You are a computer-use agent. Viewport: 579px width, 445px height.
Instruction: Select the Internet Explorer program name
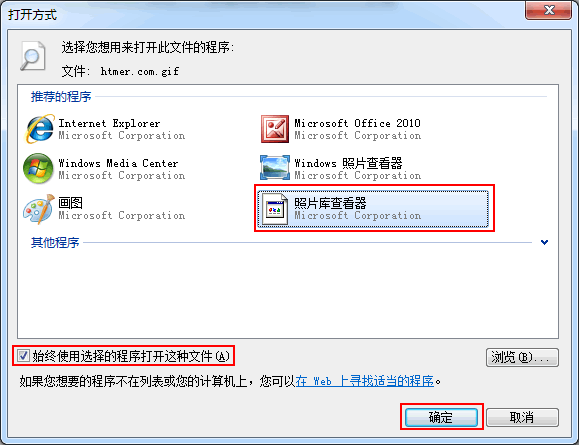point(109,123)
